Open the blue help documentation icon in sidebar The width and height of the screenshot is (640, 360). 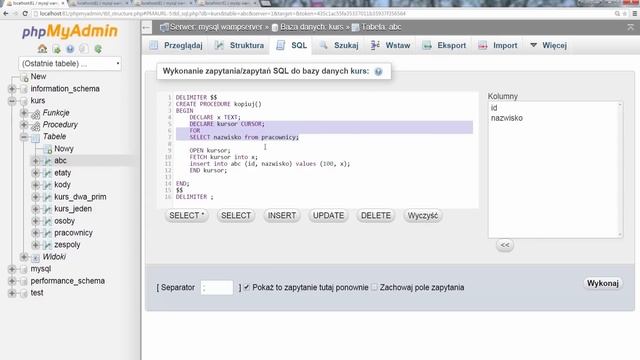(70, 49)
